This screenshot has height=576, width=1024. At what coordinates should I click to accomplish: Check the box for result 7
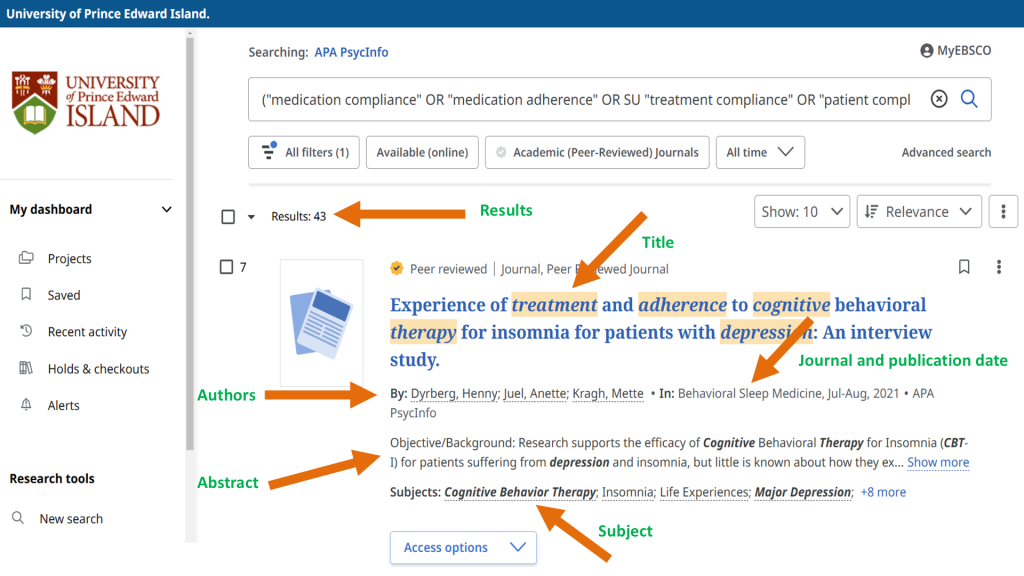pos(226,267)
